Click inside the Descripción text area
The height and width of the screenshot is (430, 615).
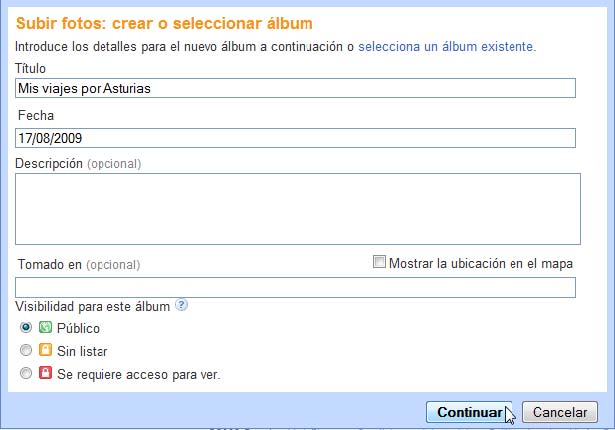(298, 209)
